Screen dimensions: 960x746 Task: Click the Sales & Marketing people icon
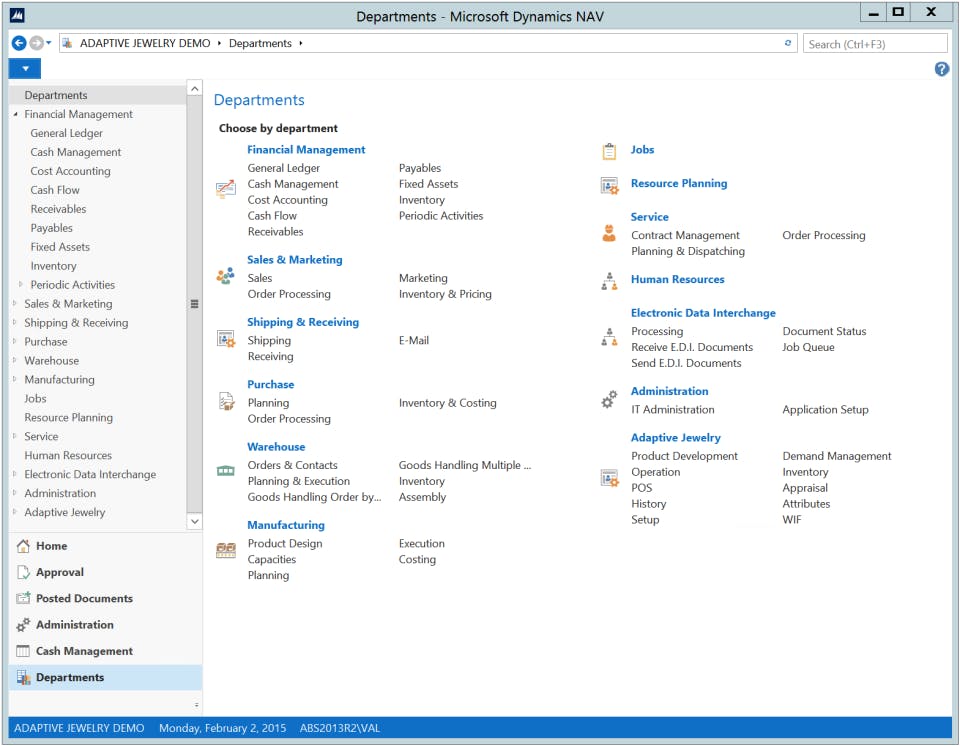click(x=226, y=277)
